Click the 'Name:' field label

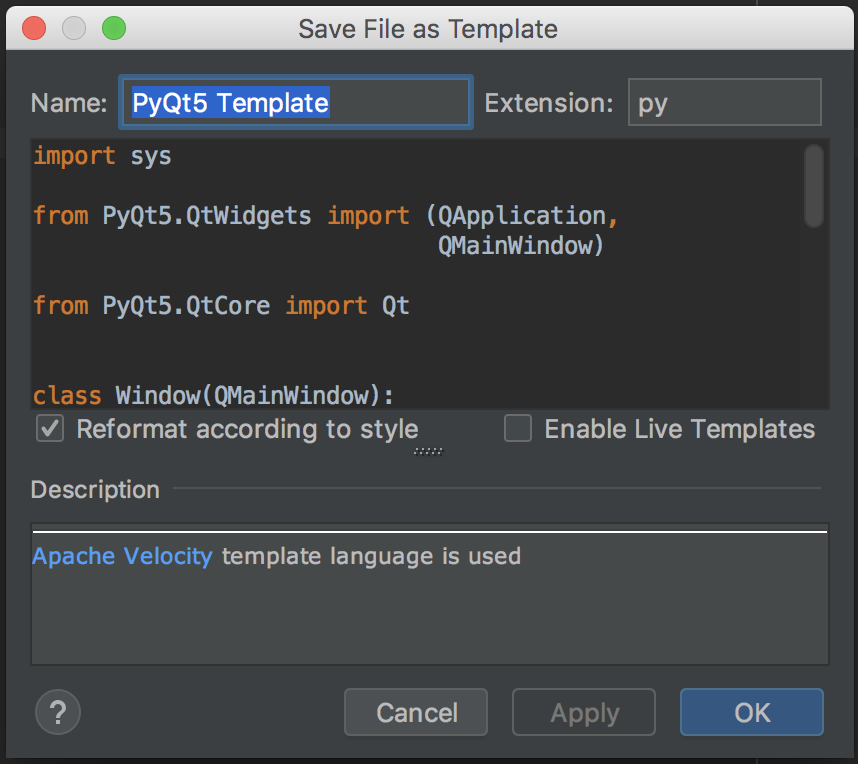(x=69, y=103)
